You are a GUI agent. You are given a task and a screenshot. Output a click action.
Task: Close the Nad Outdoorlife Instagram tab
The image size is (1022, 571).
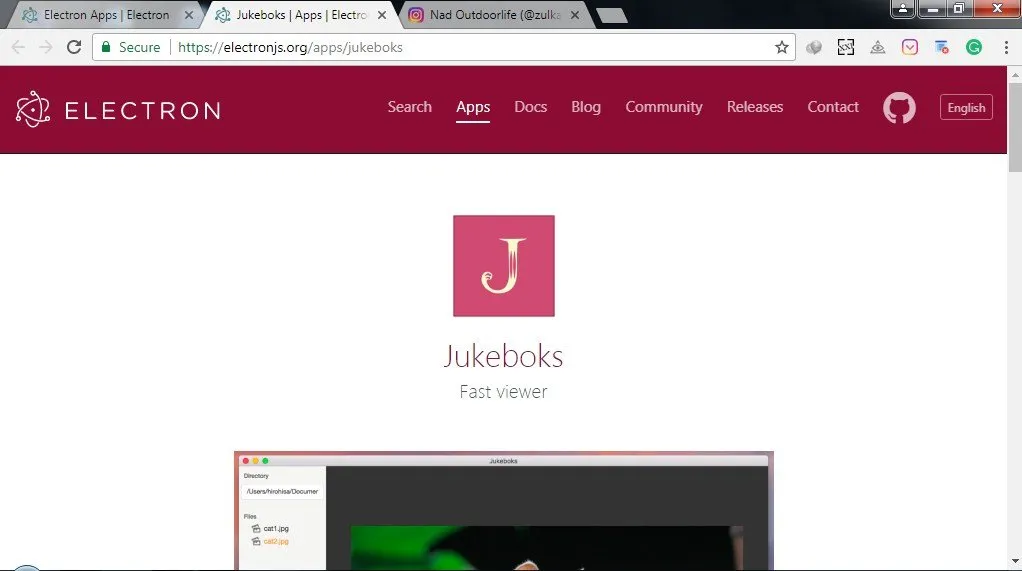tap(575, 15)
